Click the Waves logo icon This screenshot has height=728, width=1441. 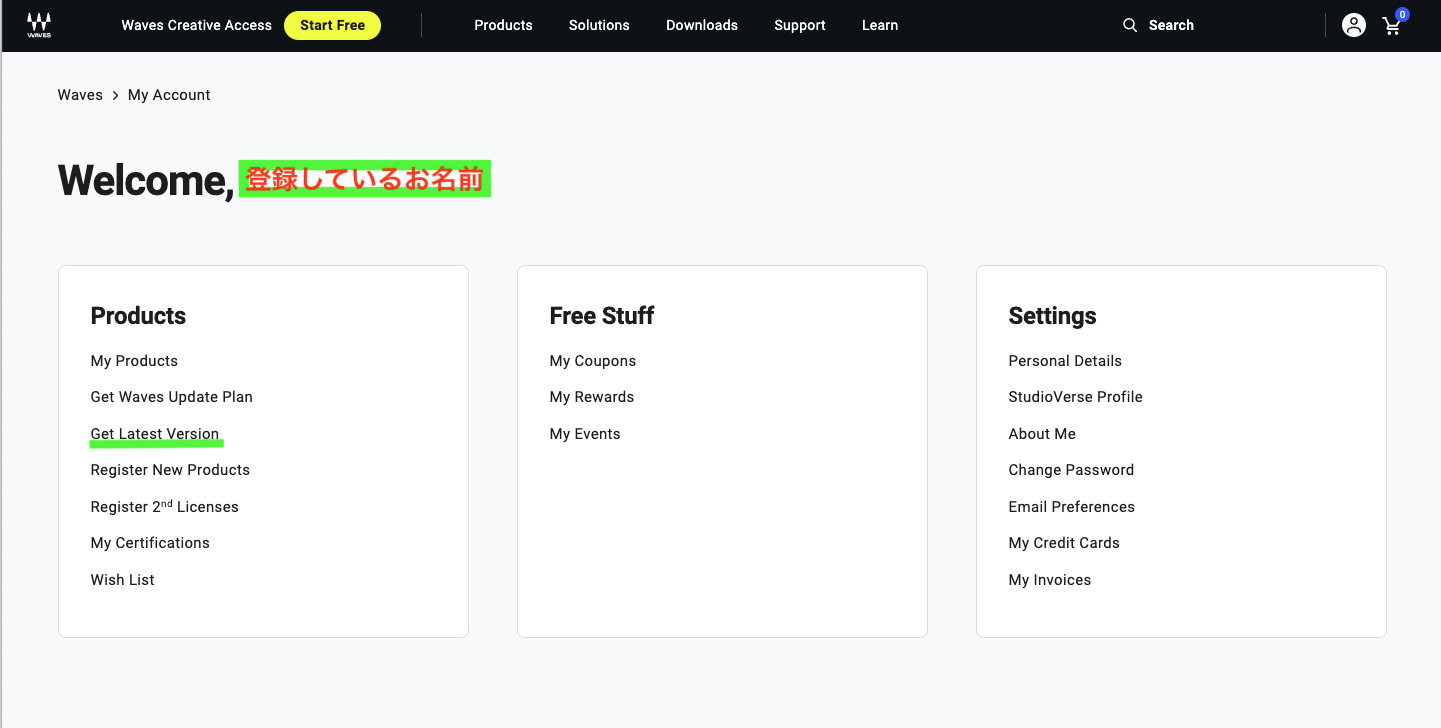point(39,25)
